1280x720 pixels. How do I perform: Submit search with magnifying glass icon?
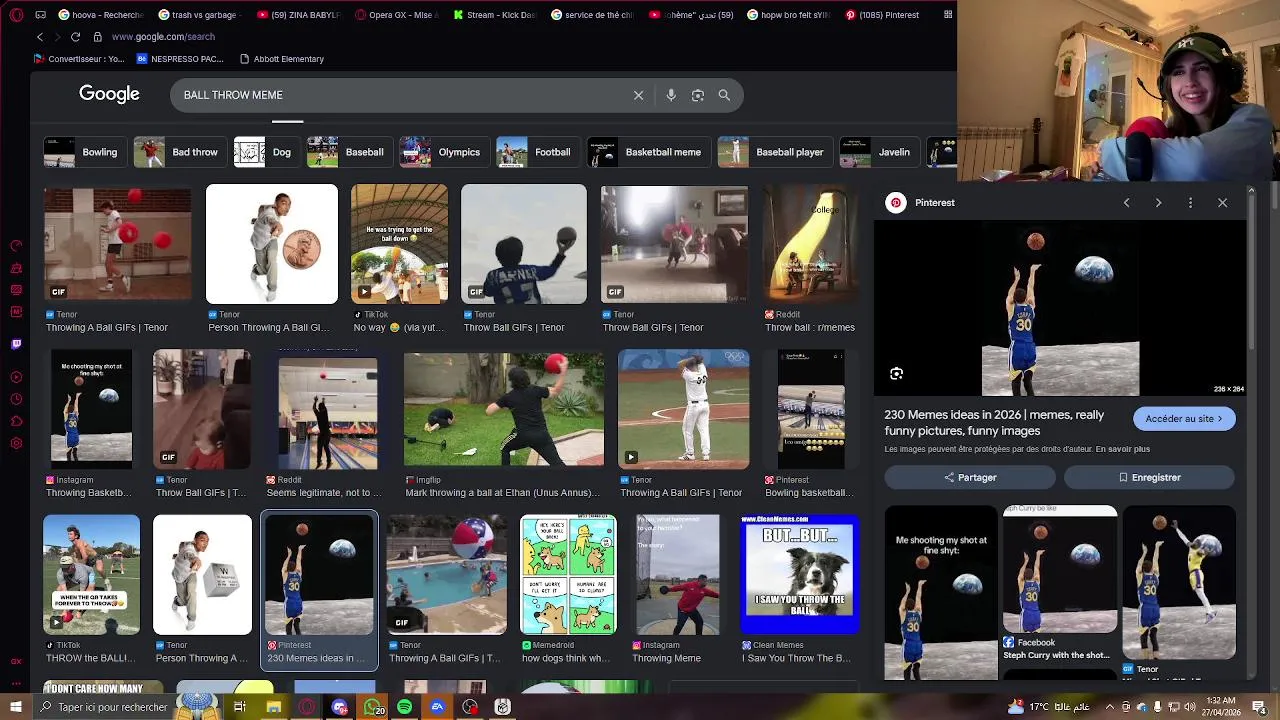tap(724, 95)
